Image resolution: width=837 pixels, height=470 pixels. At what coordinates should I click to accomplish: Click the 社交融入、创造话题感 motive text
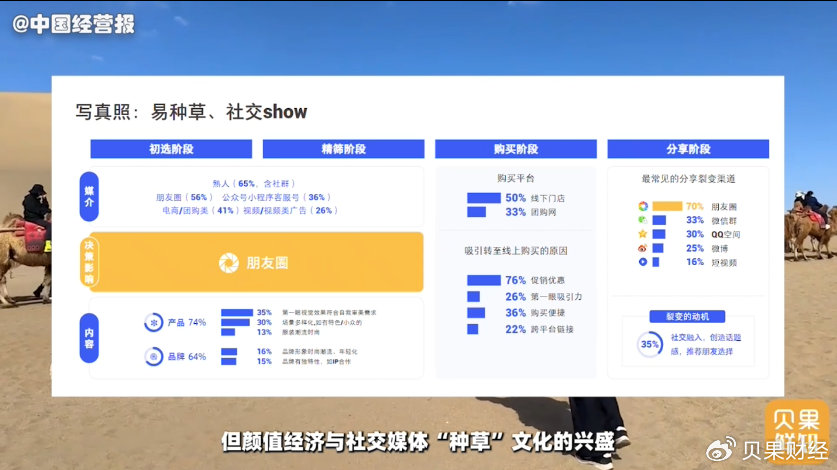pos(706,344)
